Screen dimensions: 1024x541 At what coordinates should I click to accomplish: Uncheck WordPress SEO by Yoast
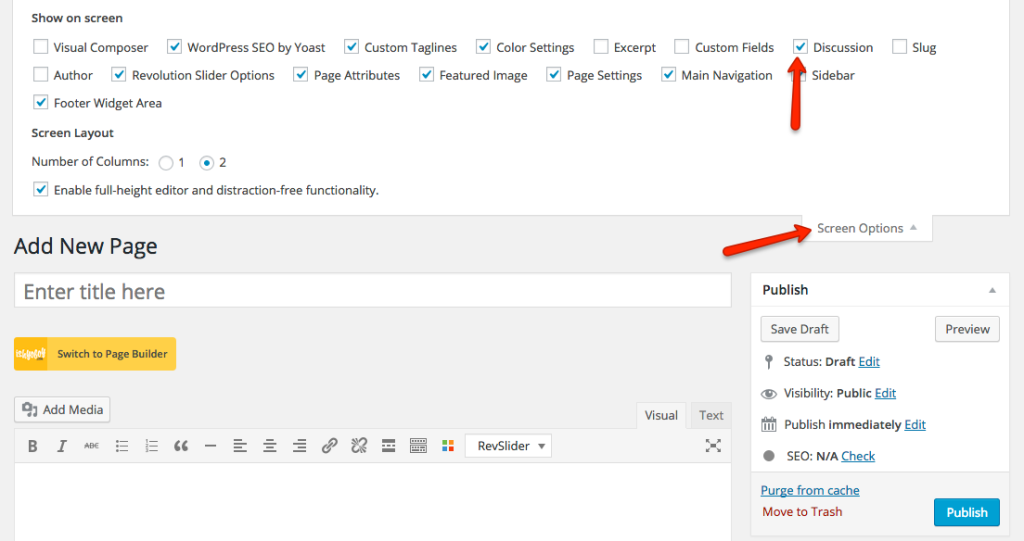tap(174, 47)
